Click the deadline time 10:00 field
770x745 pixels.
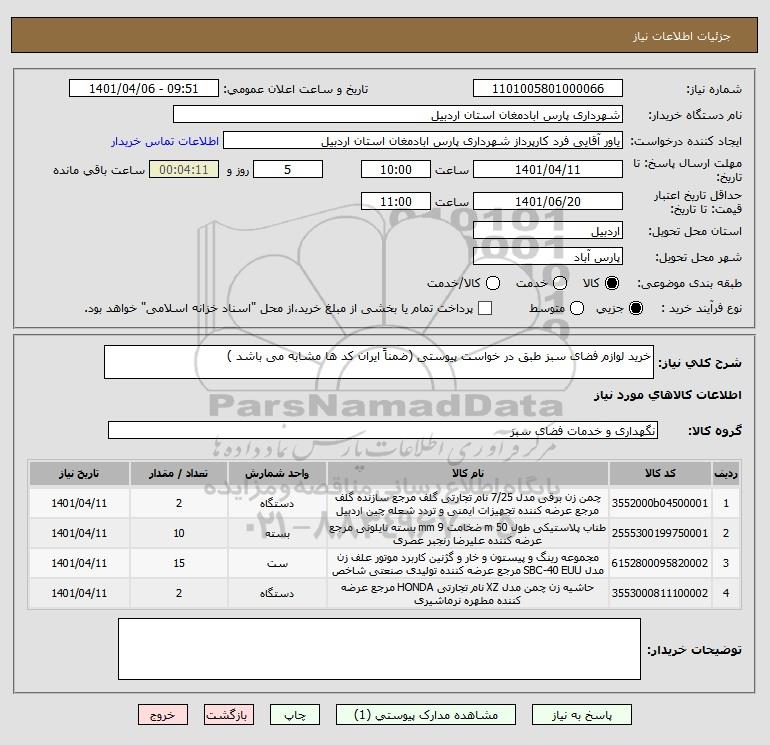point(396,169)
